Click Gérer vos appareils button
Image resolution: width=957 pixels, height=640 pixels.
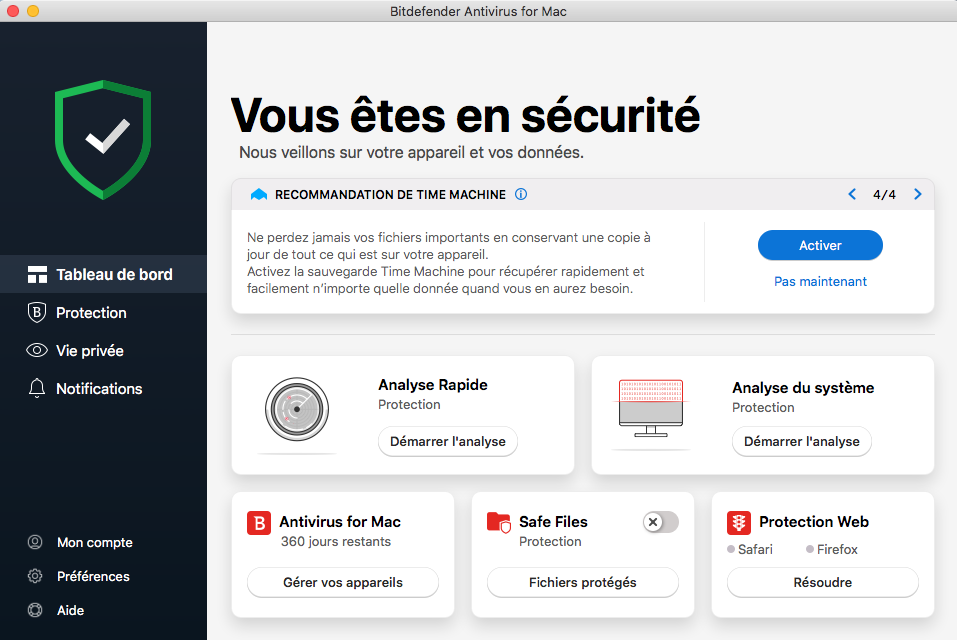point(342,583)
